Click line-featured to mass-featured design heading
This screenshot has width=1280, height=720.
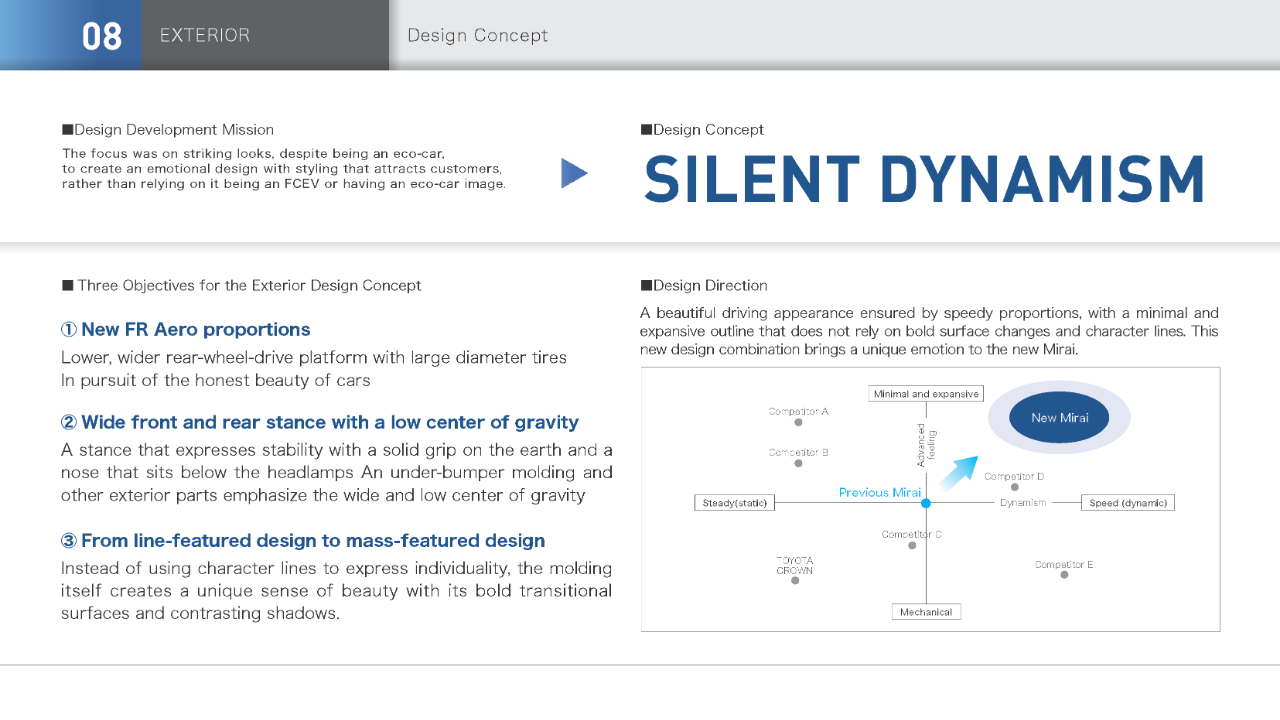pos(303,541)
